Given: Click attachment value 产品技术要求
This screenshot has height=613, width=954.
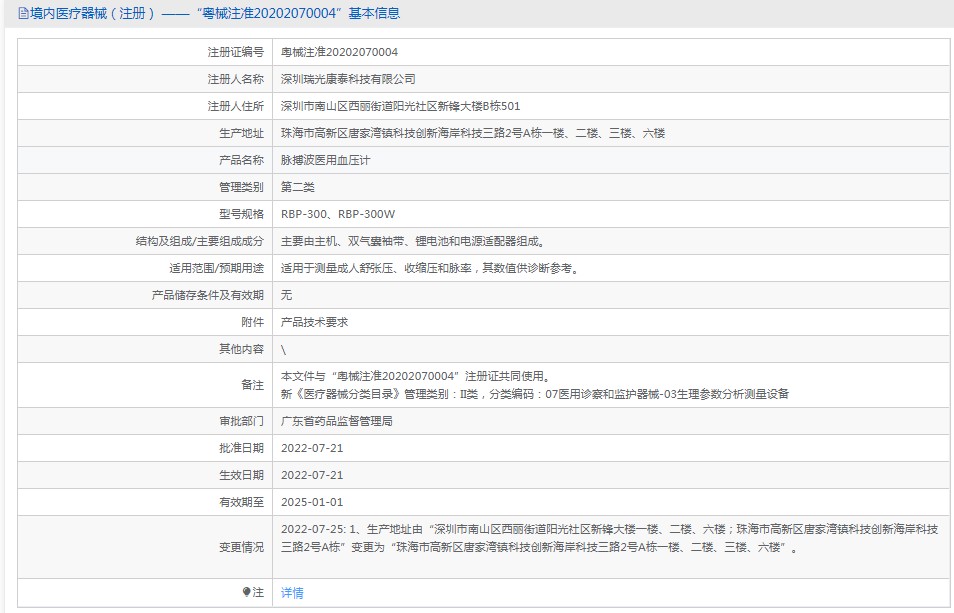Looking at the screenshot, I should click(314, 322).
